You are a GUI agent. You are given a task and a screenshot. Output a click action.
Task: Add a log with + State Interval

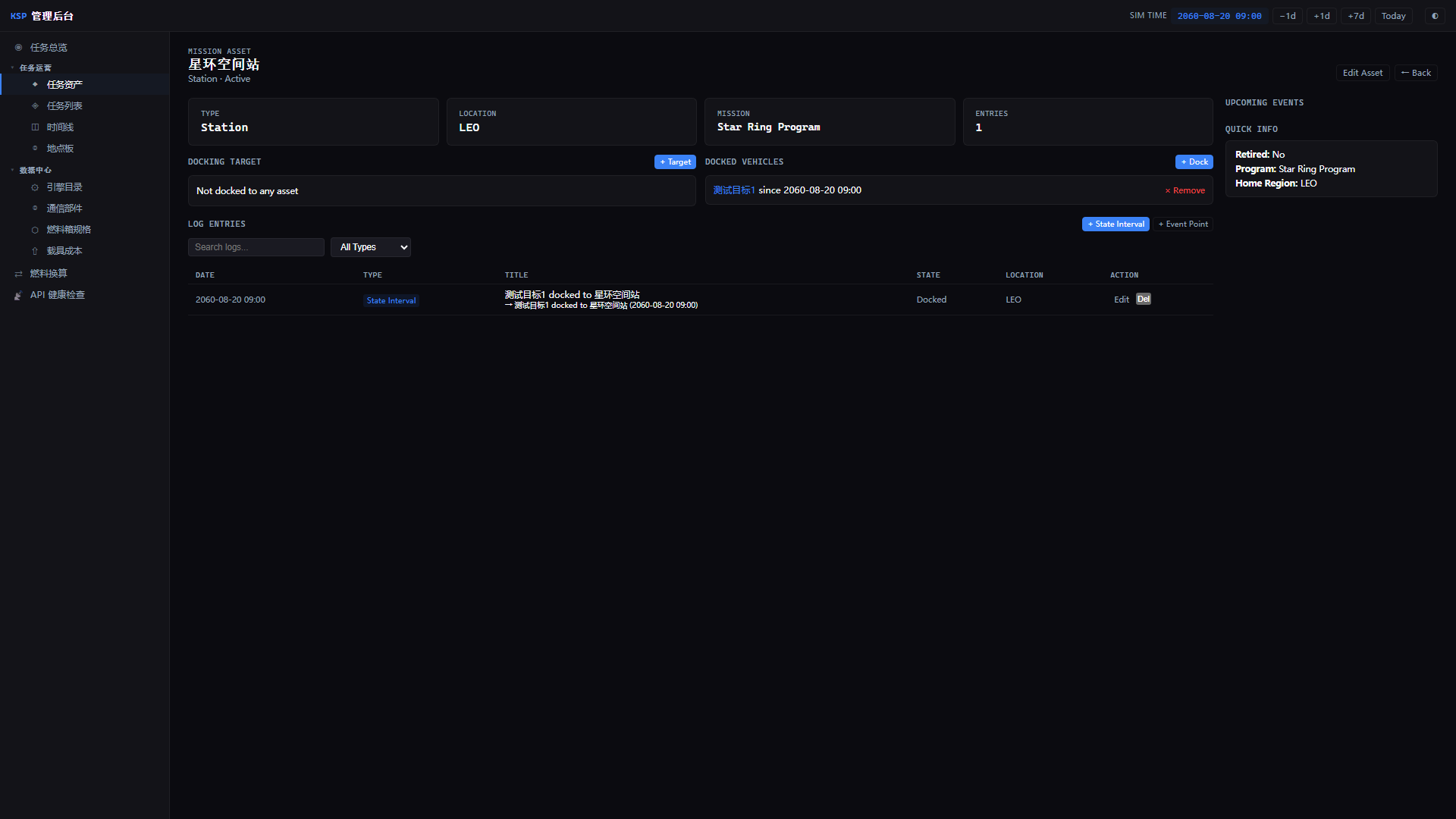(x=1116, y=224)
